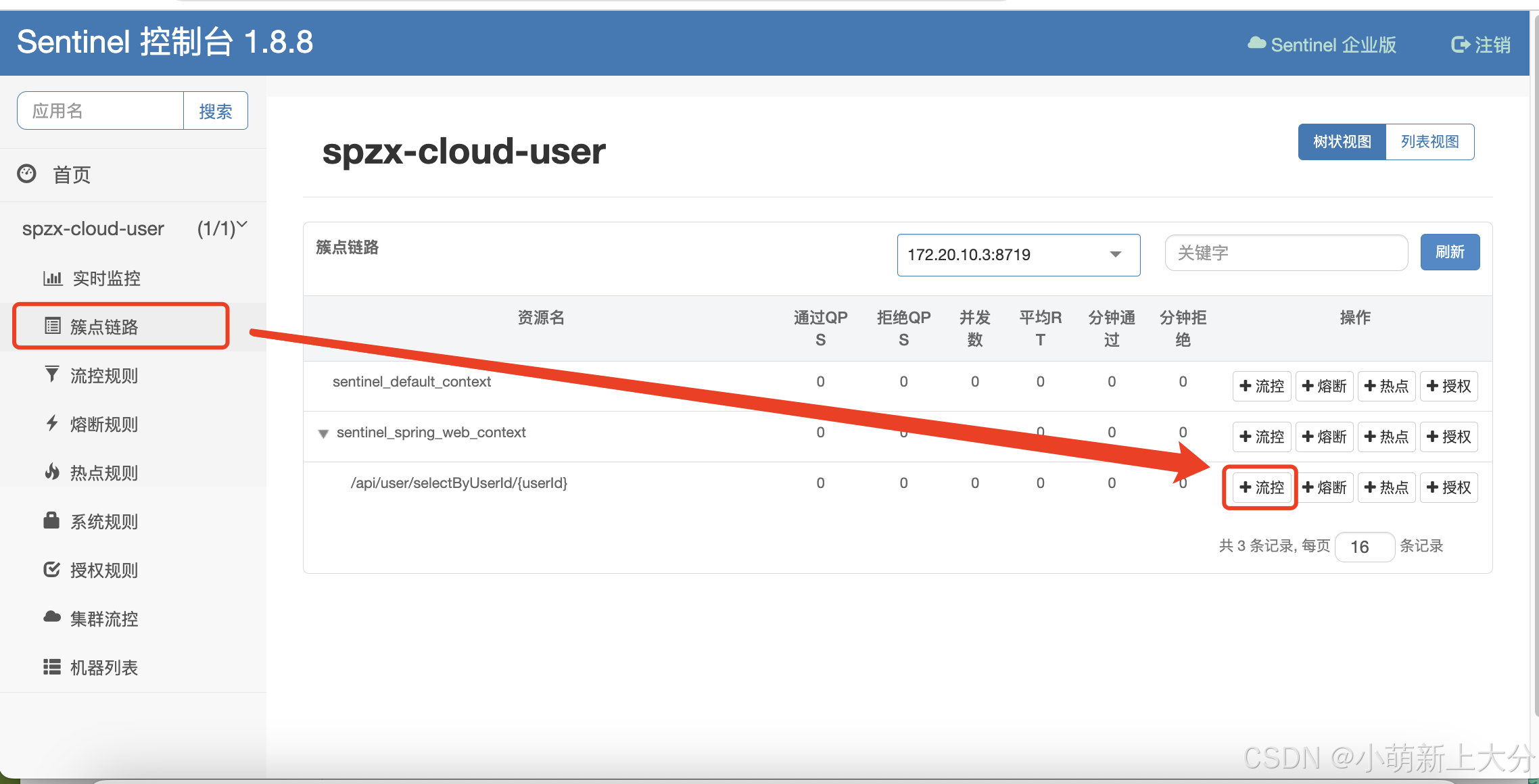1539x784 pixels.
Task: Open the machine IP 172.20.10.3:8719 dropdown
Action: (1018, 255)
